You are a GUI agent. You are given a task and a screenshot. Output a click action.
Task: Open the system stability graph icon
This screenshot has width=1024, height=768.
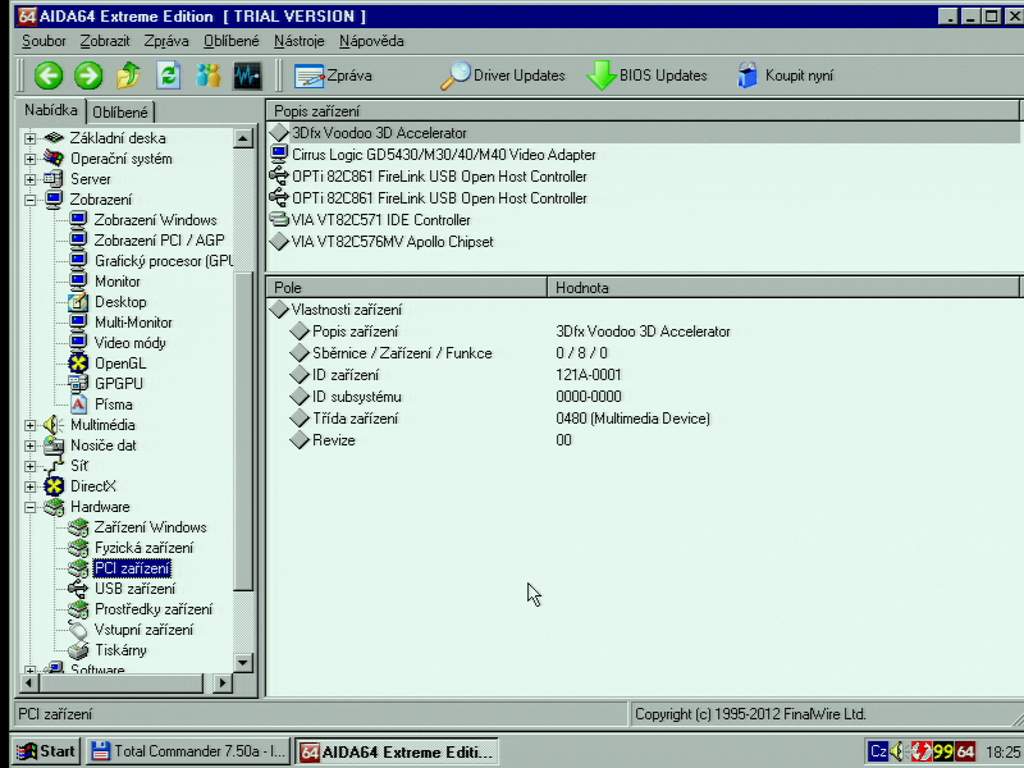(x=248, y=76)
